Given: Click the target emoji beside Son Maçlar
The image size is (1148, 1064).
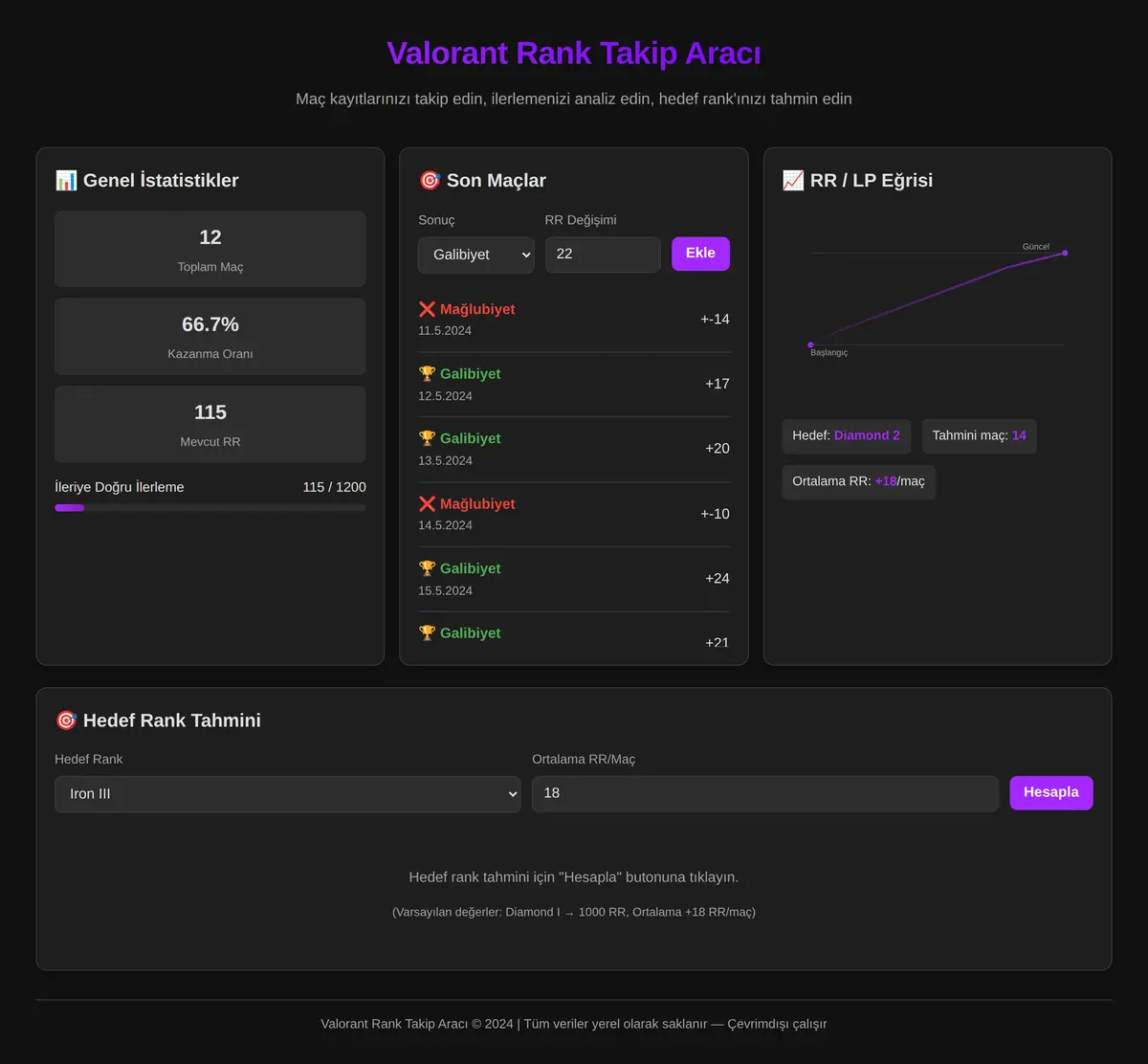Looking at the screenshot, I should coord(430,180).
